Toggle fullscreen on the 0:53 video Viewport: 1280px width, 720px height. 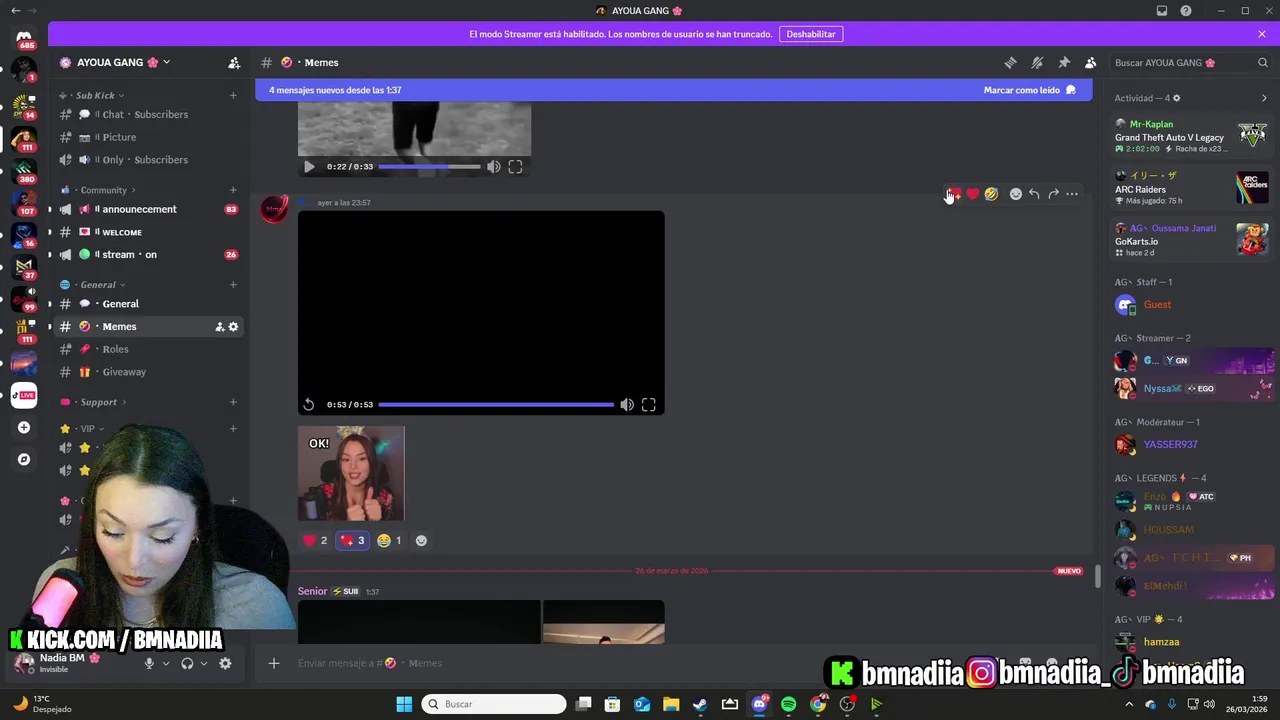coord(649,404)
